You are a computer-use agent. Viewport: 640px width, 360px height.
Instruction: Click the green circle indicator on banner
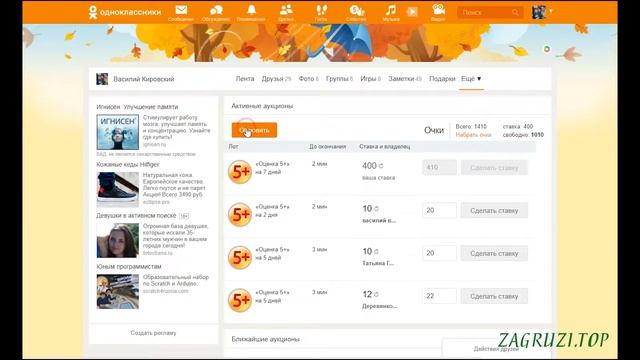tap(547, 49)
